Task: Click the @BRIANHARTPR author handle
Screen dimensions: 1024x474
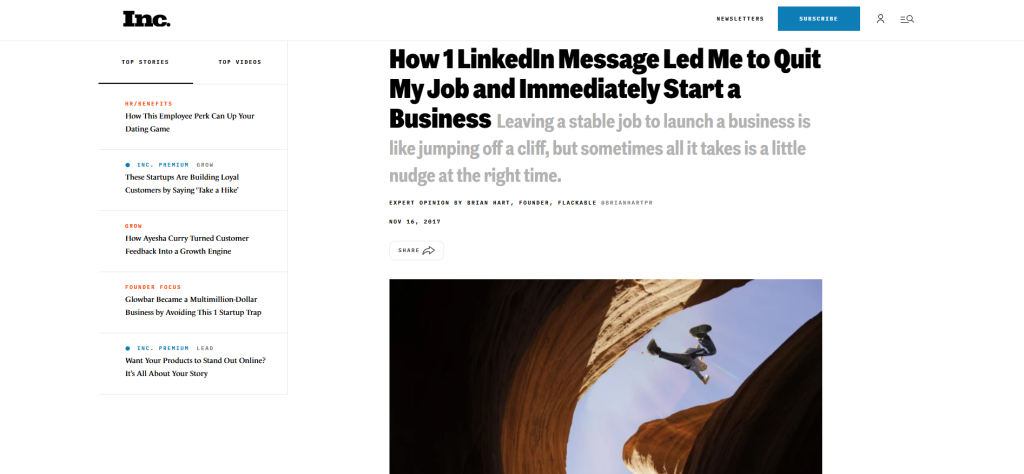Action: [626, 202]
